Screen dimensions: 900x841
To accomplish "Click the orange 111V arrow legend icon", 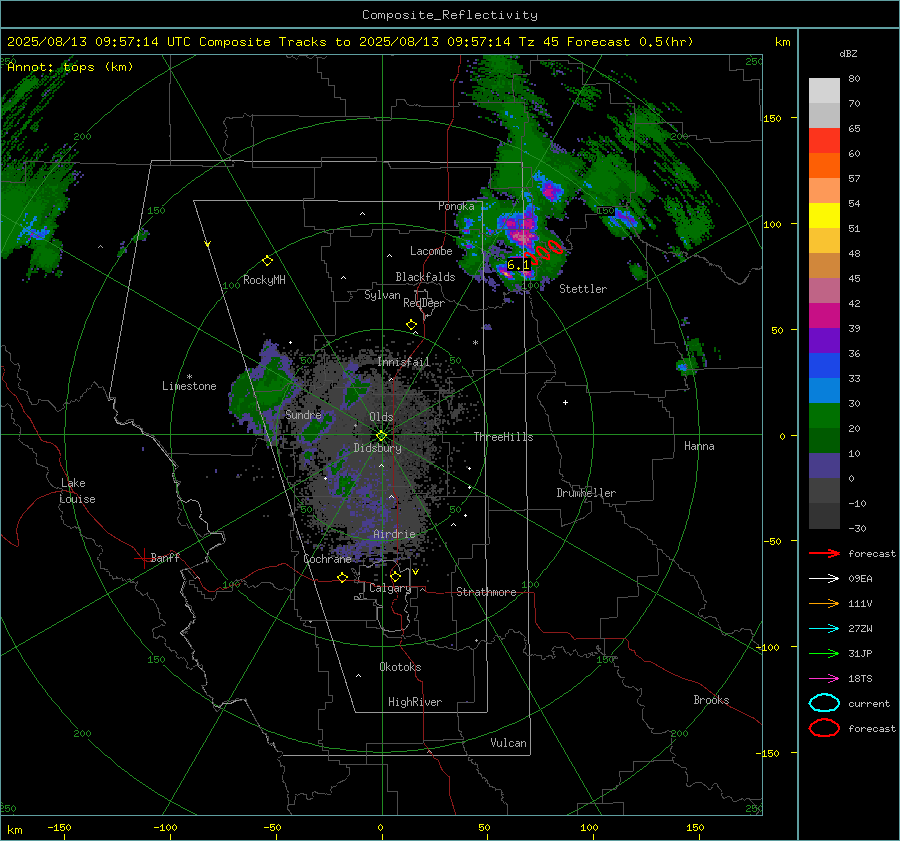I will [824, 603].
